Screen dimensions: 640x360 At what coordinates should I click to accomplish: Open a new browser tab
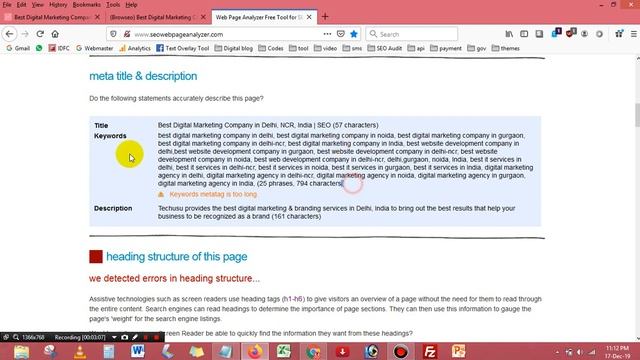(325, 17)
